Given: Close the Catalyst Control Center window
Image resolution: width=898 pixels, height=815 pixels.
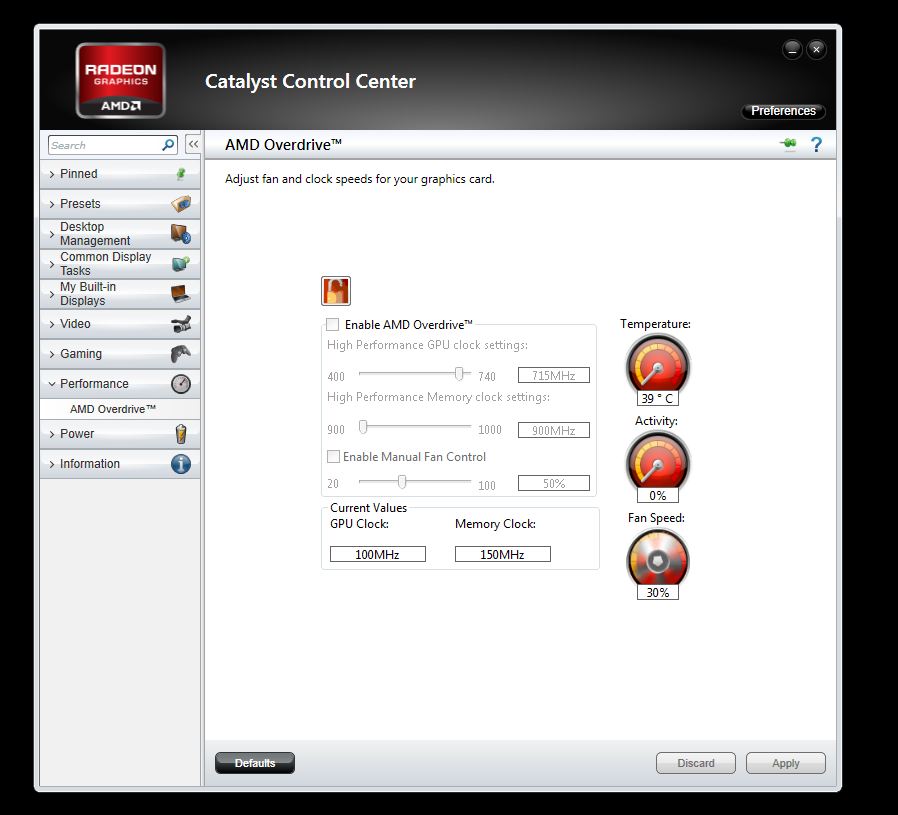Looking at the screenshot, I should [816, 50].
